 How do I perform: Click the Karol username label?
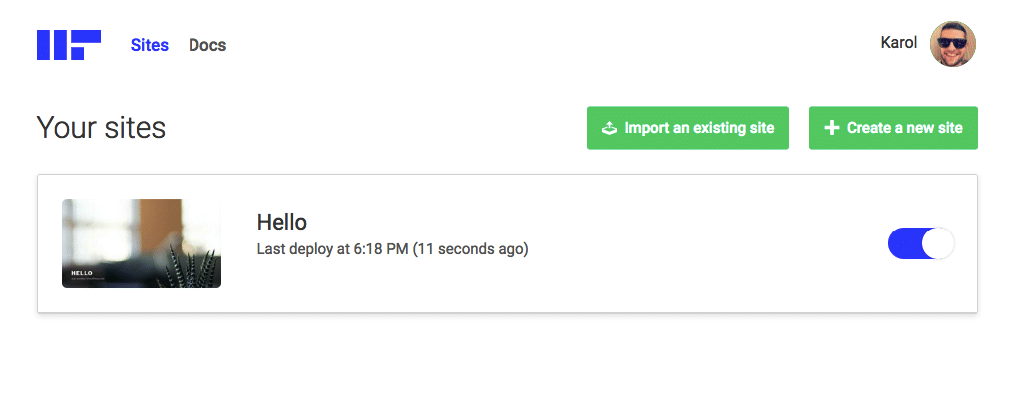tap(899, 43)
